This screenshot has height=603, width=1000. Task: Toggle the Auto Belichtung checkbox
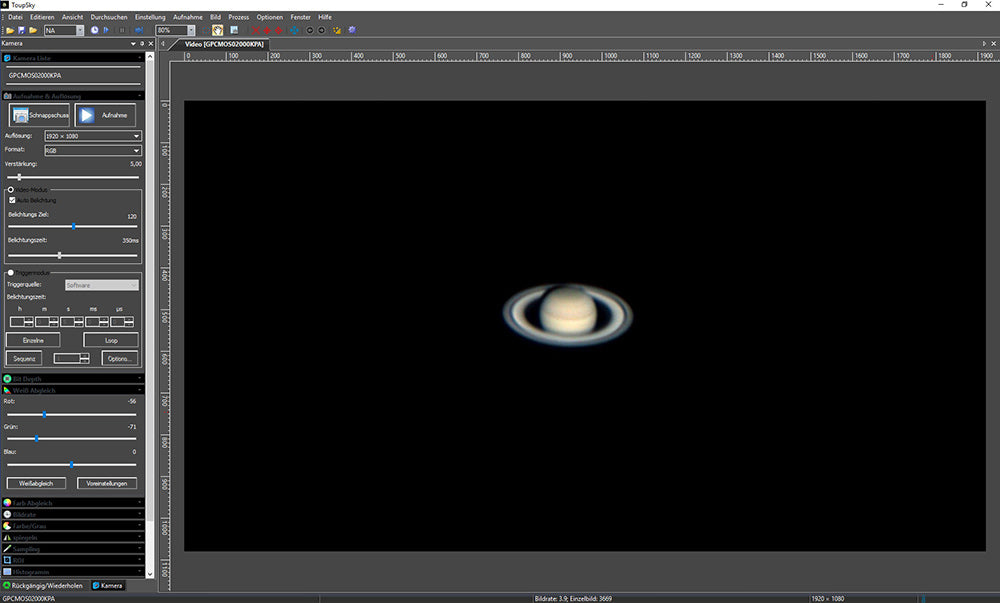point(12,199)
